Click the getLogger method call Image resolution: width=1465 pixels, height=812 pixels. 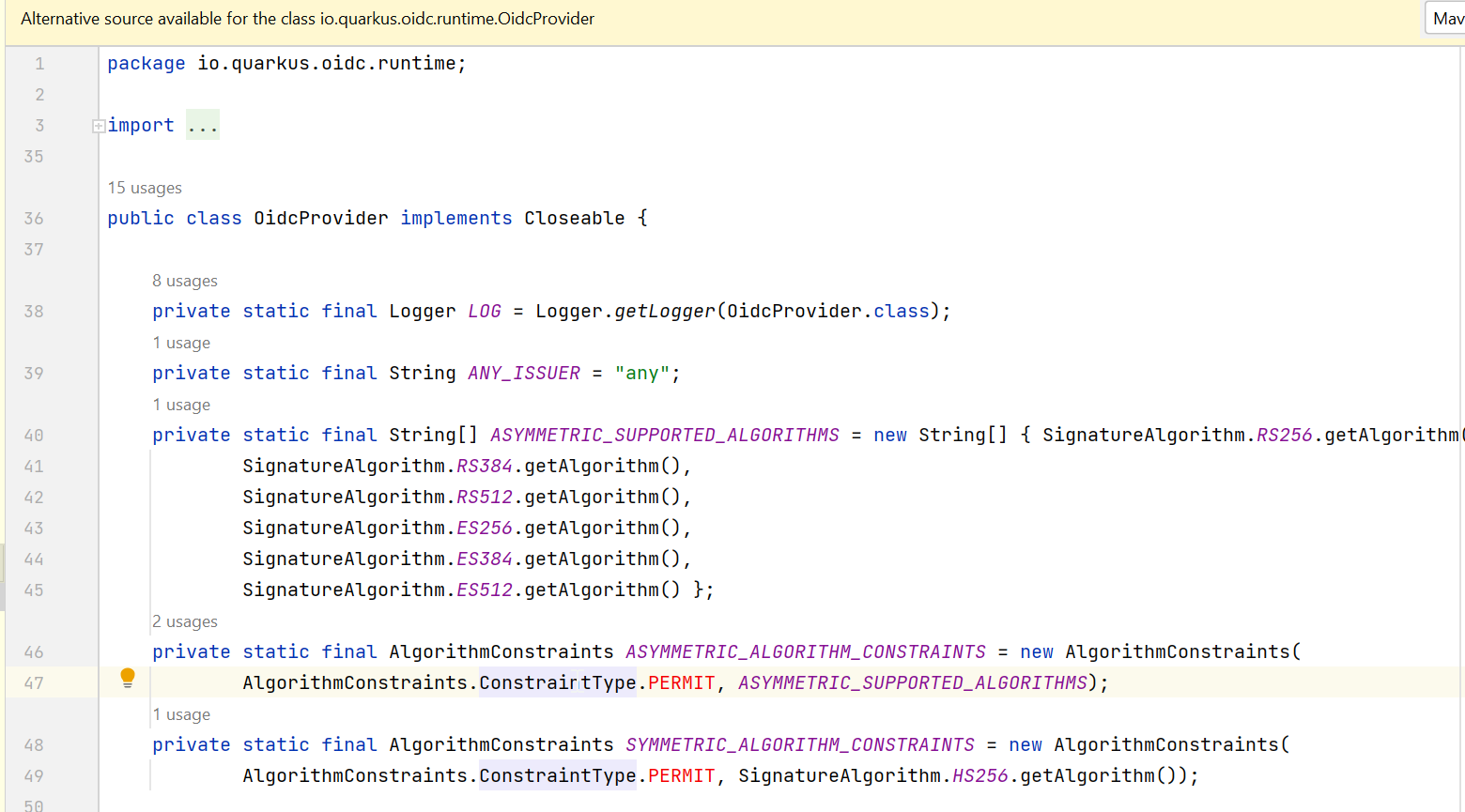point(665,311)
